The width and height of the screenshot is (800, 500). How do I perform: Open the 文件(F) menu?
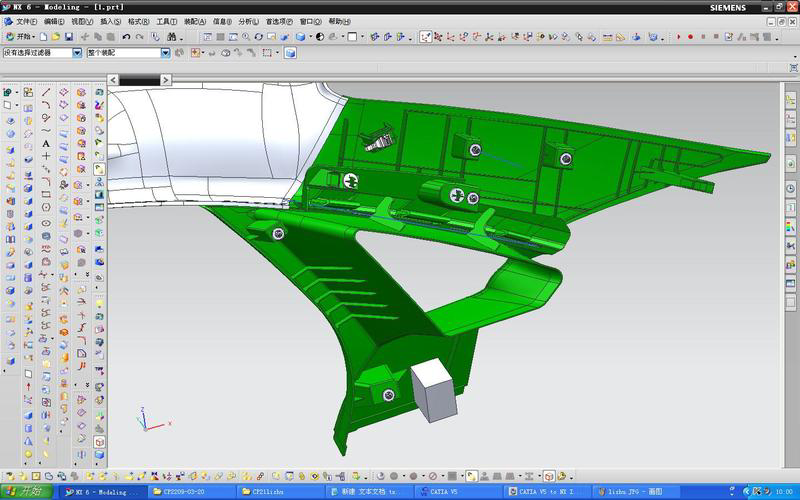[x=26, y=21]
